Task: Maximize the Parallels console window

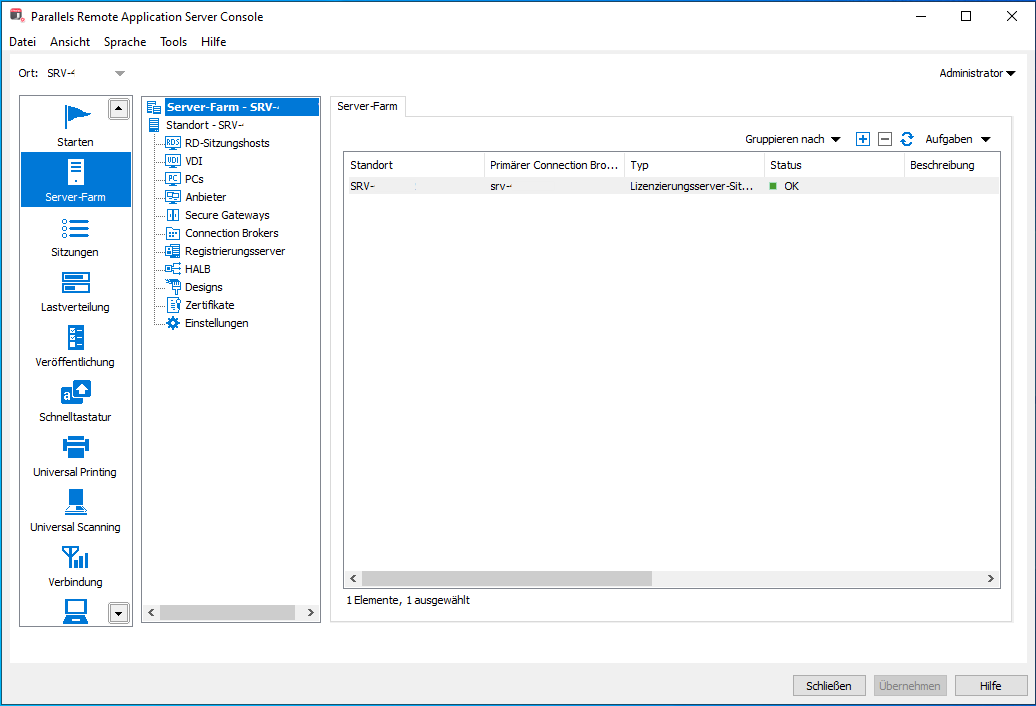Action: click(x=965, y=16)
